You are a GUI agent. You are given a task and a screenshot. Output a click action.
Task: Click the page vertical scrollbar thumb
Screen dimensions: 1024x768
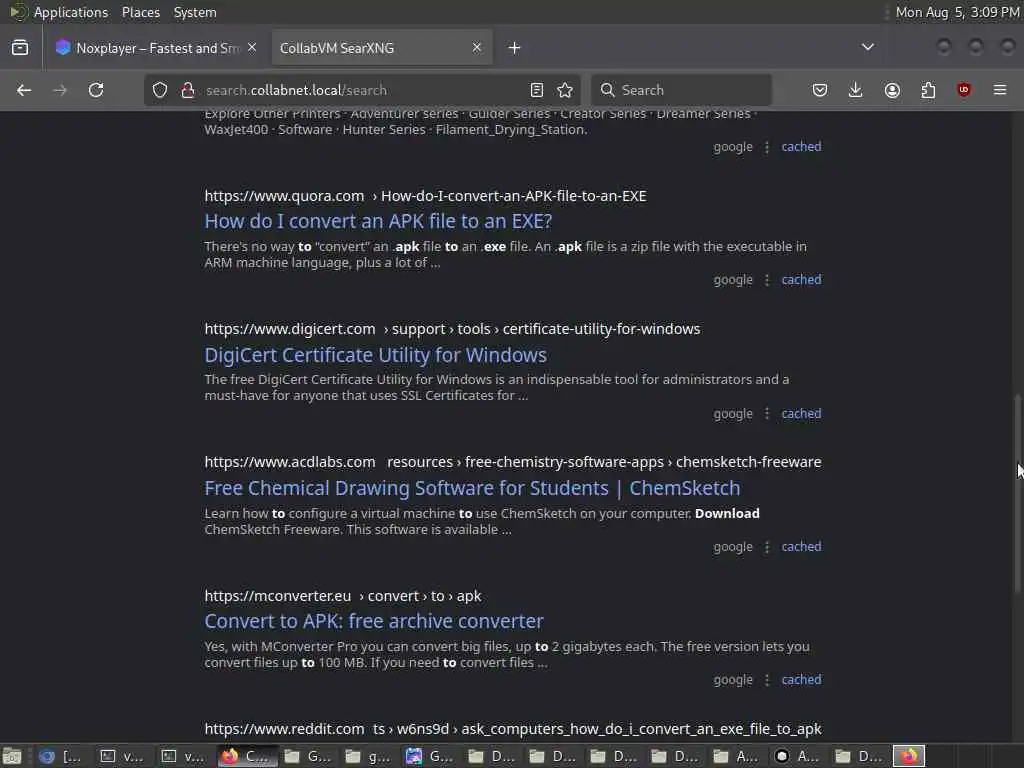(1017, 494)
